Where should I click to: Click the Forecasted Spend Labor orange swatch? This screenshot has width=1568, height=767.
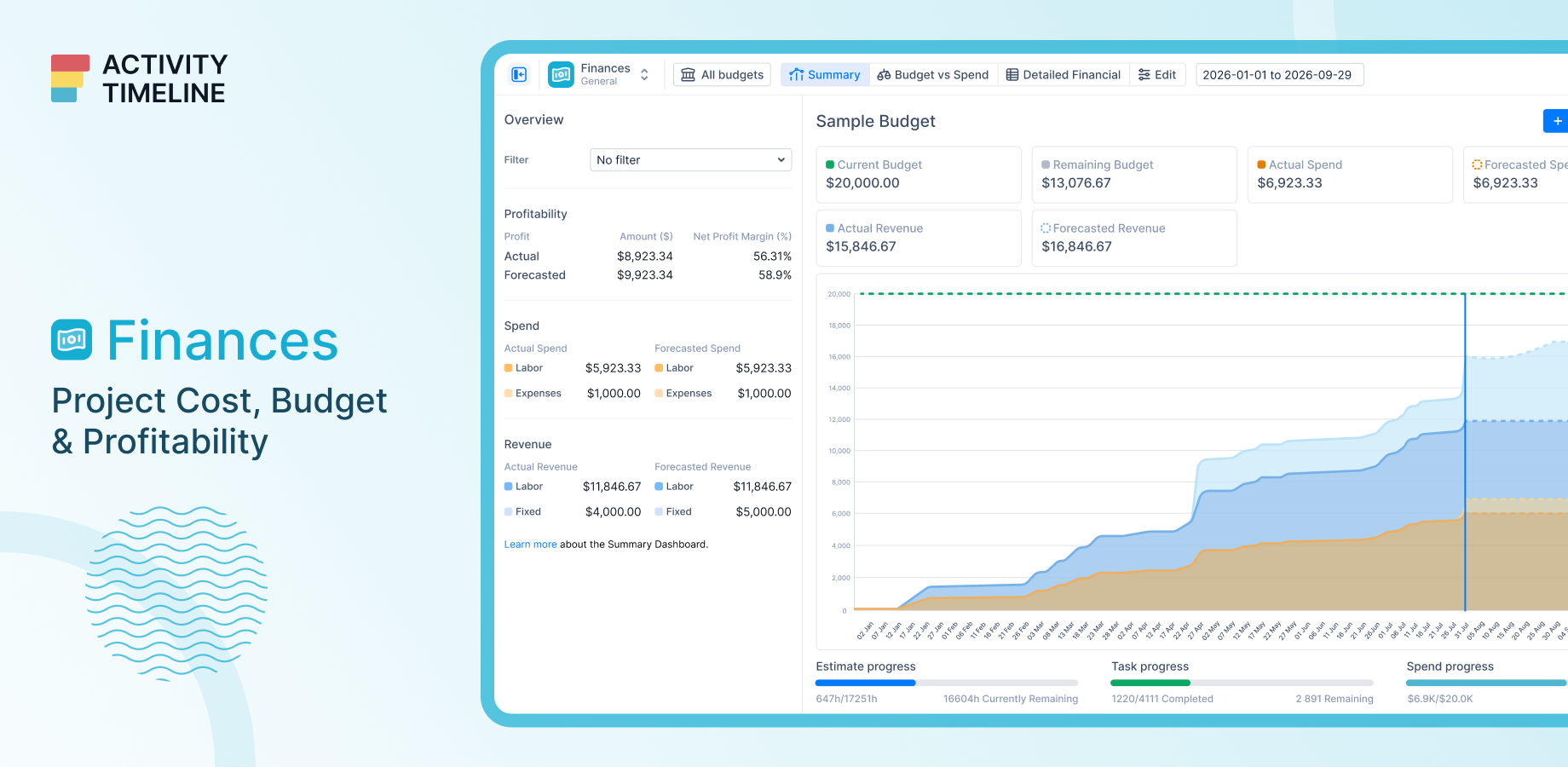point(659,368)
